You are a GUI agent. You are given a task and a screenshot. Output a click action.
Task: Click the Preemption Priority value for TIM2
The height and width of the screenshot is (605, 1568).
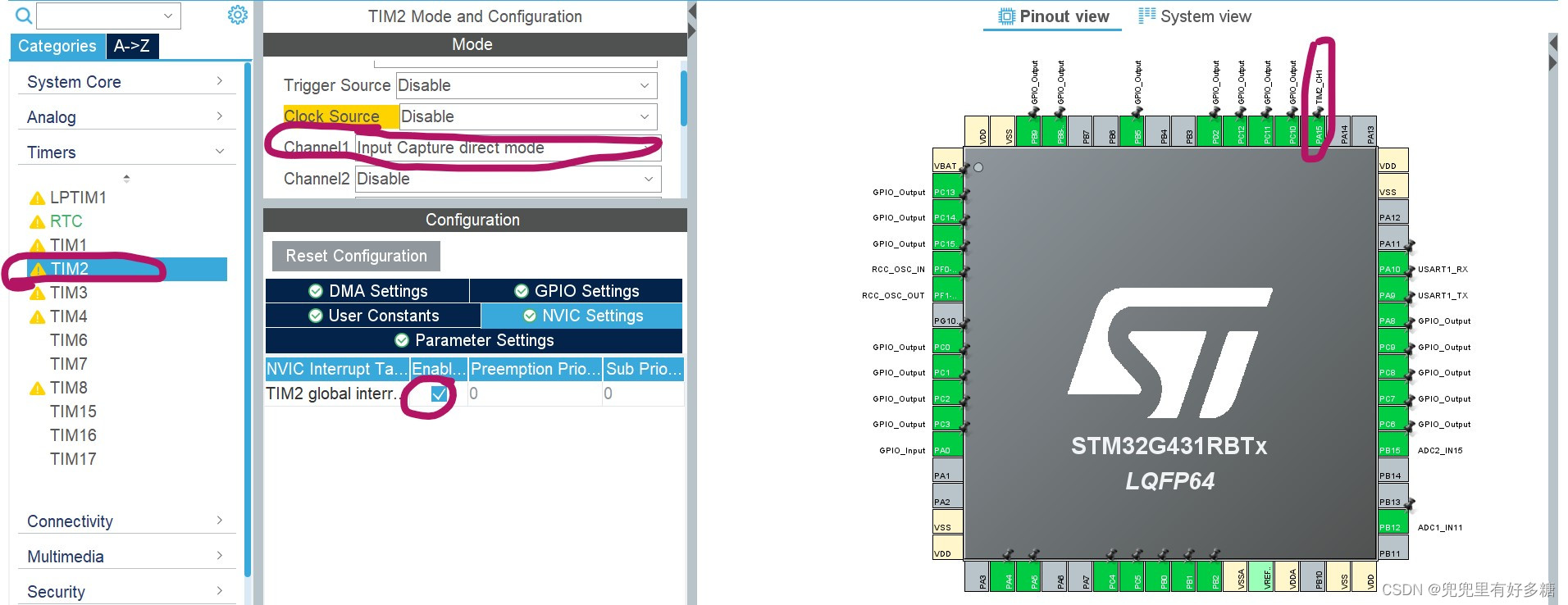(x=535, y=393)
